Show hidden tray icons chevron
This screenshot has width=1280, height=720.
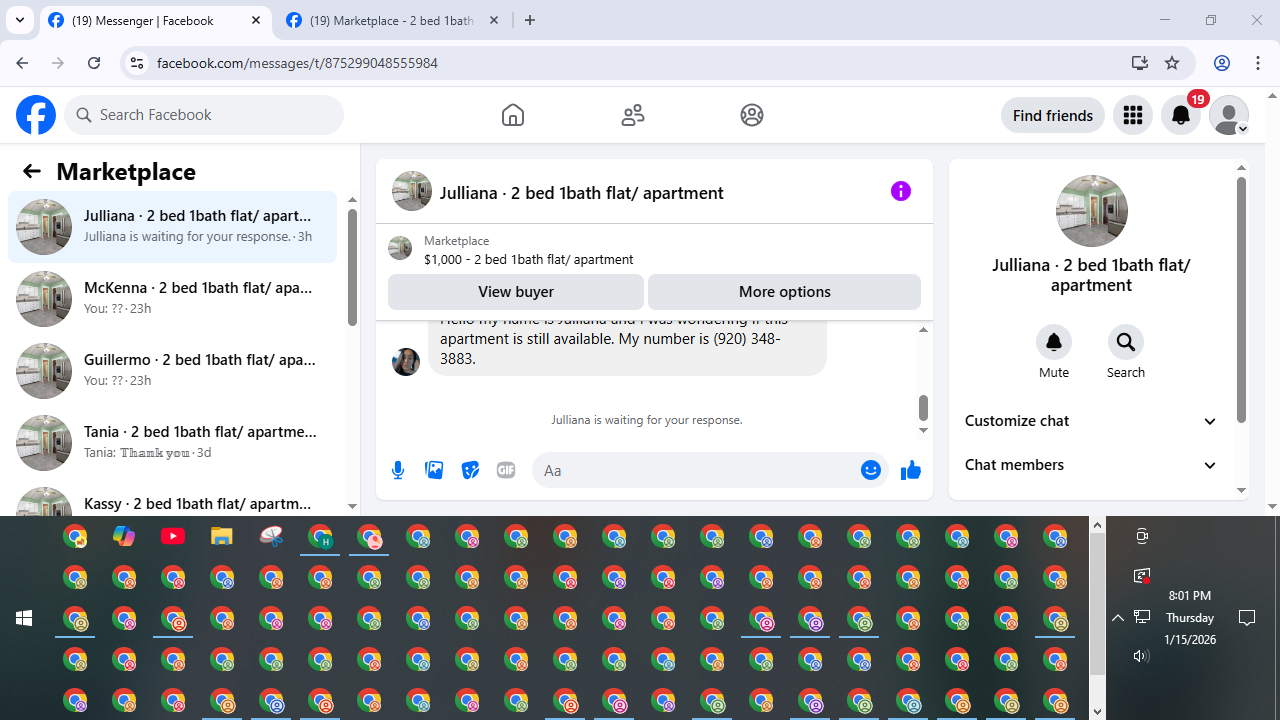click(x=1118, y=618)
